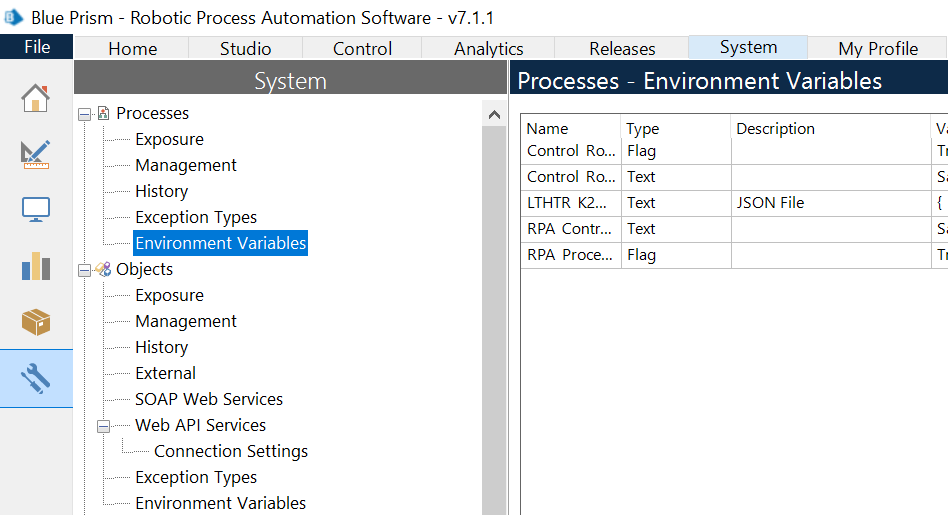Click the Processes node icon in tree
Viewport: 948px width, 515px height.
point(103,114)
